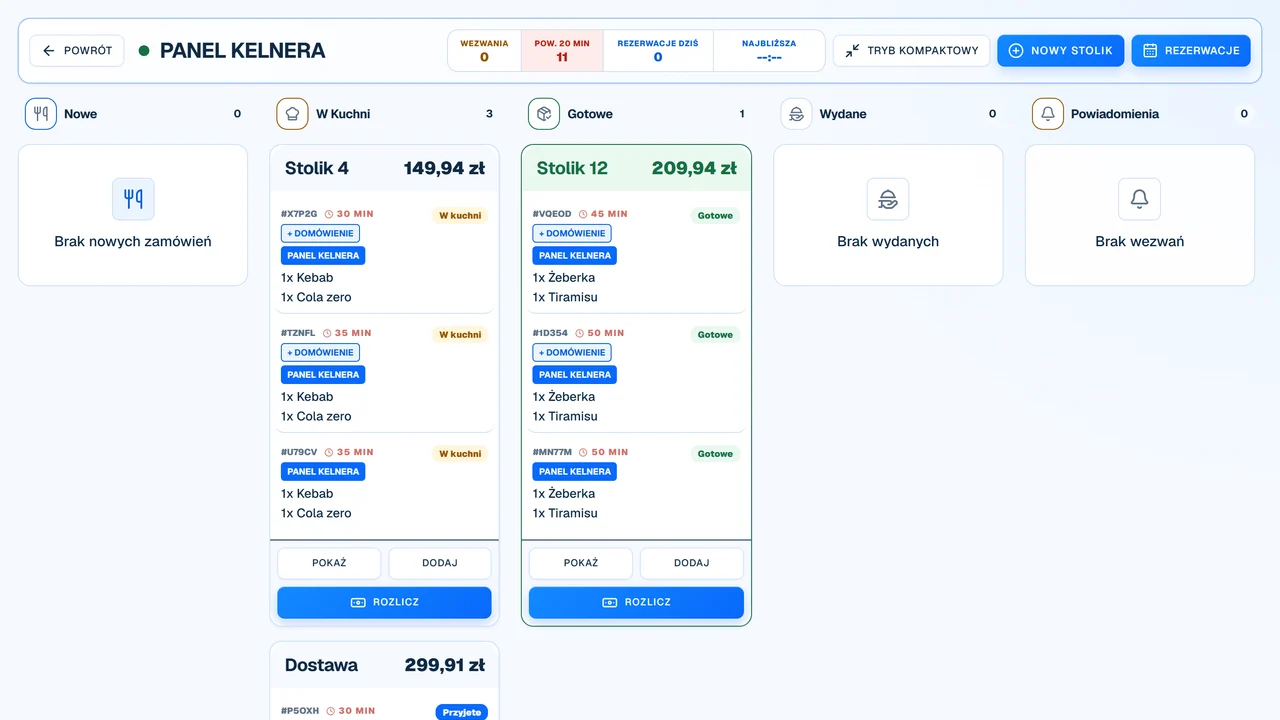Viewport: 1280px width, 720px height.
Task: Select the Dostawa card header
Action: tap(384, 665)
